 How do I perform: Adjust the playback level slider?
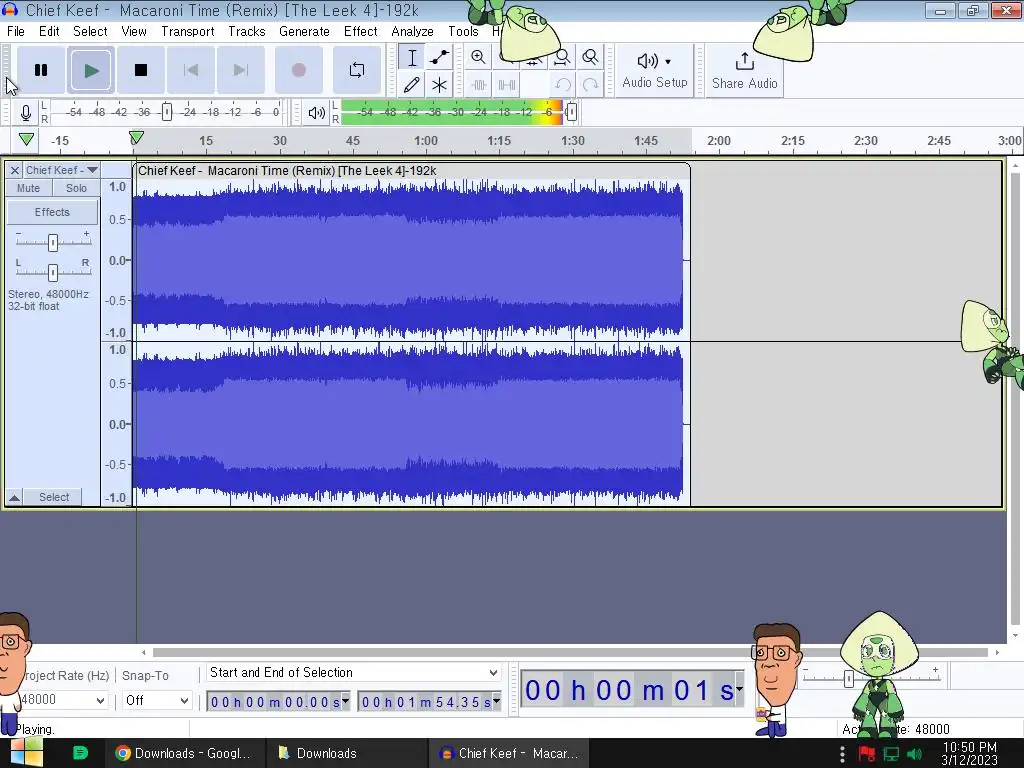571,112
